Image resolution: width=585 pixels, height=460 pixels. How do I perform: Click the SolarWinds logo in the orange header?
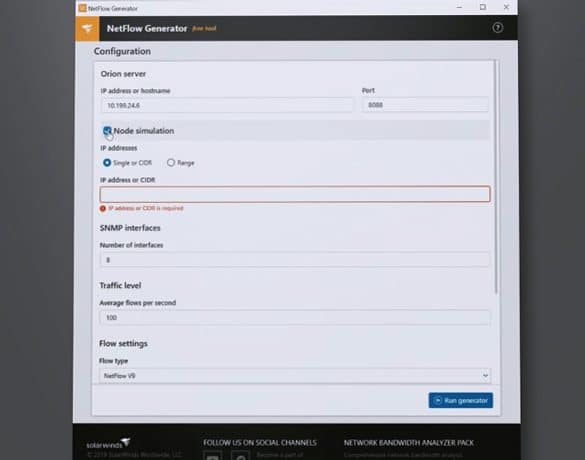87,28
